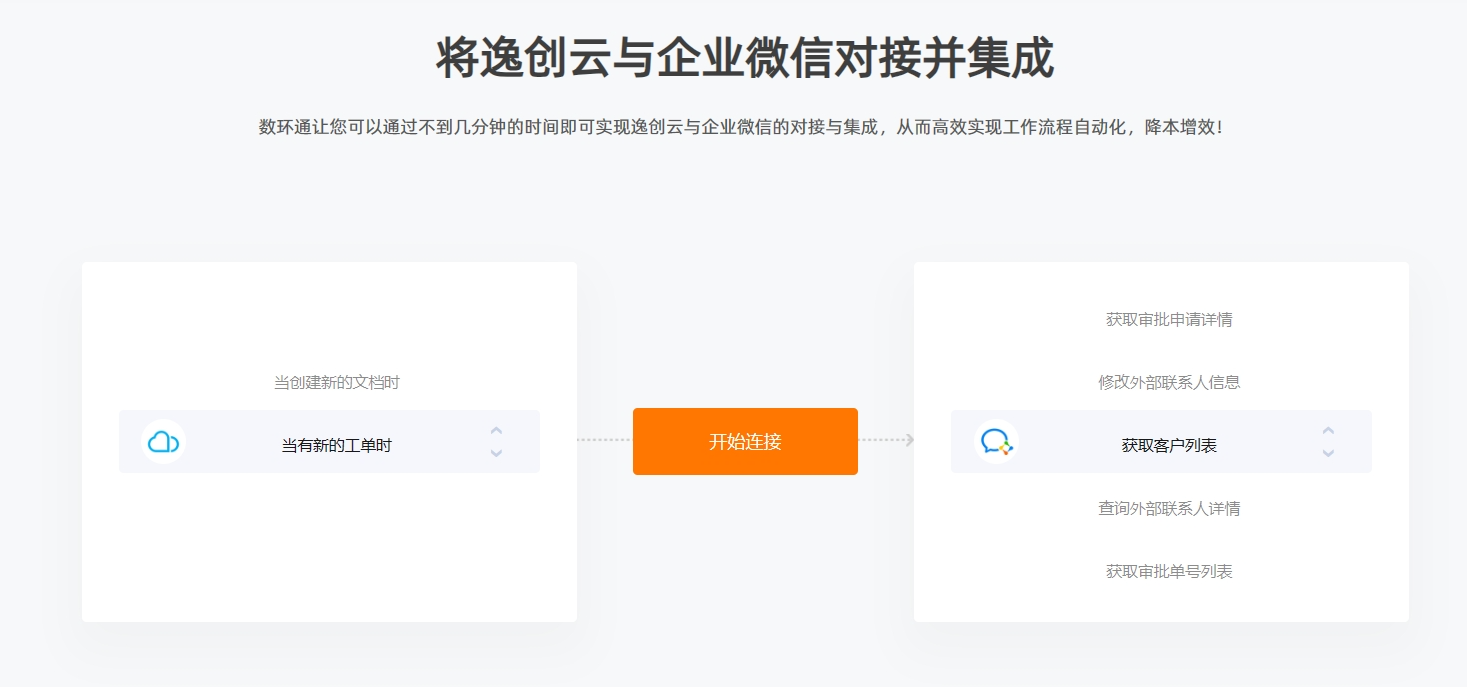Select the 当创建新的文档时 trigger option
1467x687 pixels.
pos(337,382)
